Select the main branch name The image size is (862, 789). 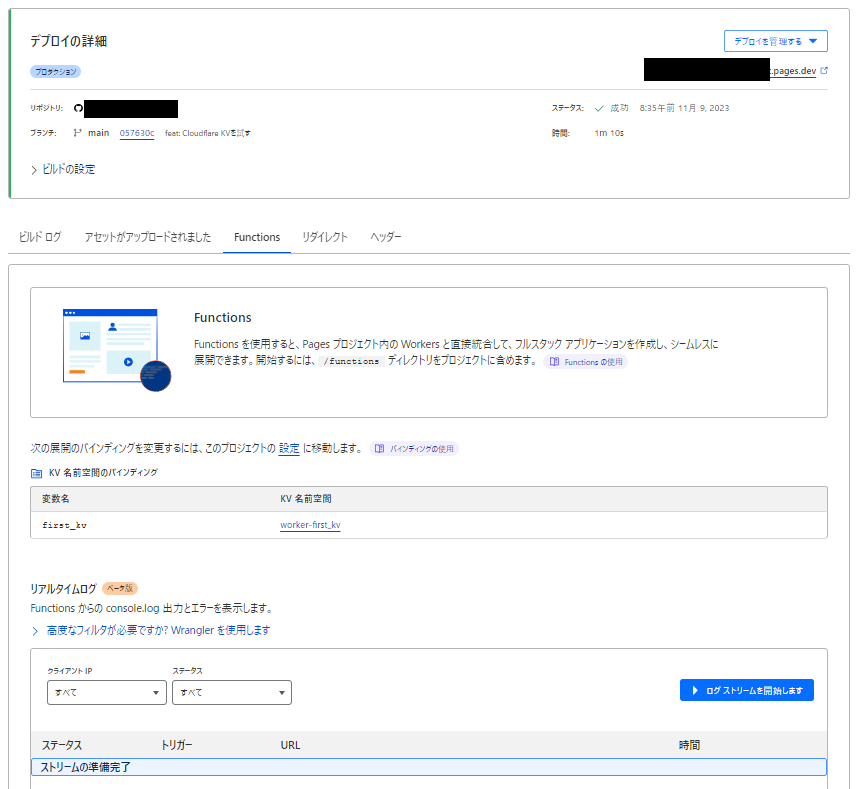click(x=98, y=133)
